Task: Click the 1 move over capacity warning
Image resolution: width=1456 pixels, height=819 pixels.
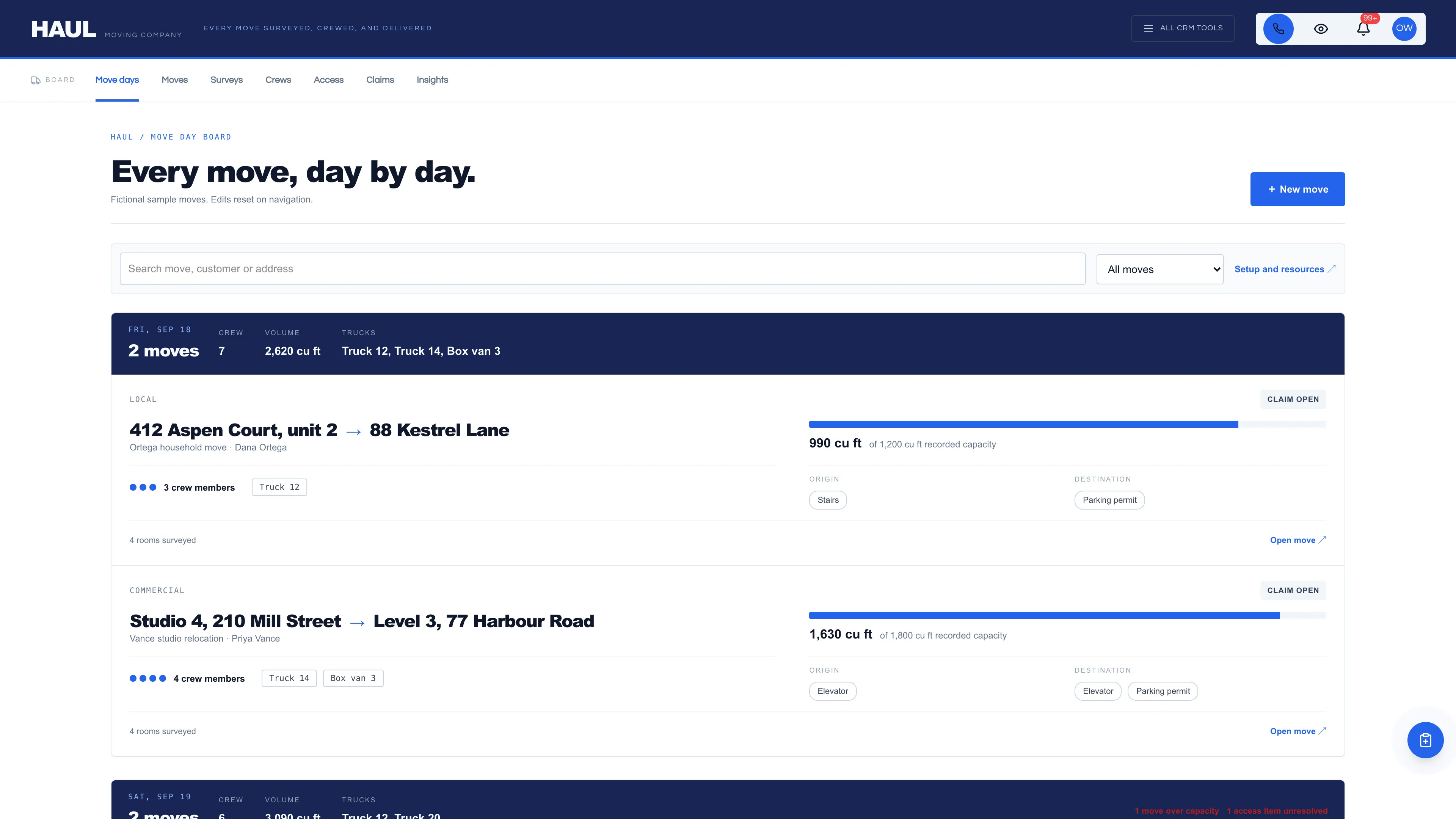Action: [x=1177, y=811]
